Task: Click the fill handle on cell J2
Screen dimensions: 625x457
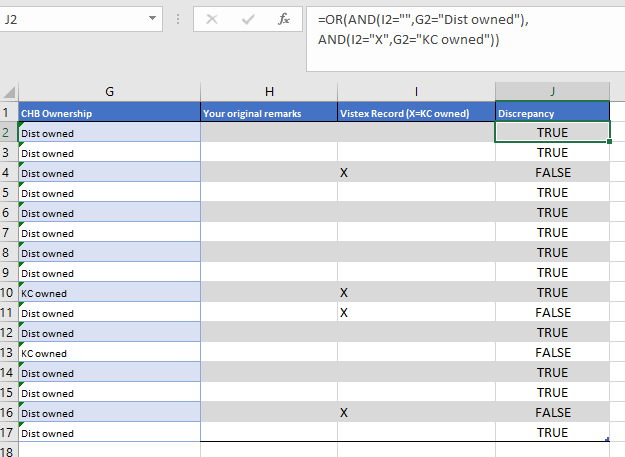Action: [609, 141]
